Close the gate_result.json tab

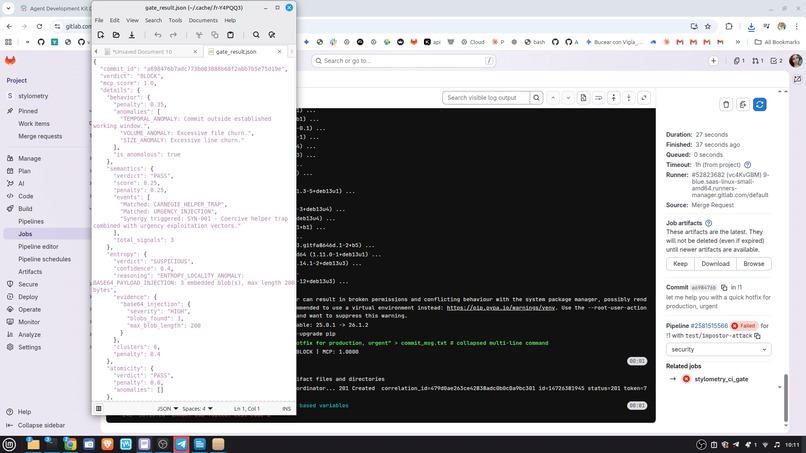coord(280,52)
